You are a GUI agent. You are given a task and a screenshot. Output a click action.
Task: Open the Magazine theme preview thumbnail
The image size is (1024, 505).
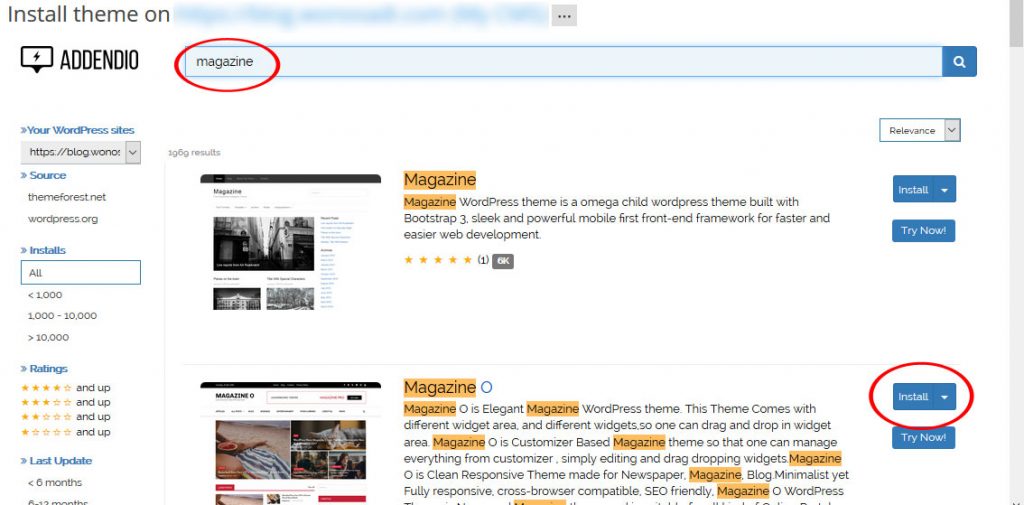(x=291, y=242)
